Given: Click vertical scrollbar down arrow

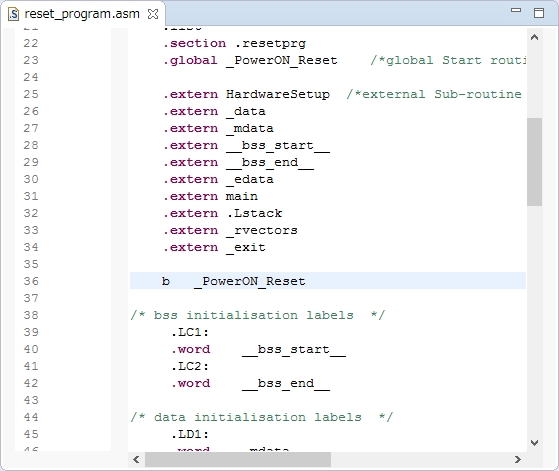Looking at the screenshot, I should pyautogui.click(x=534, y=443).
